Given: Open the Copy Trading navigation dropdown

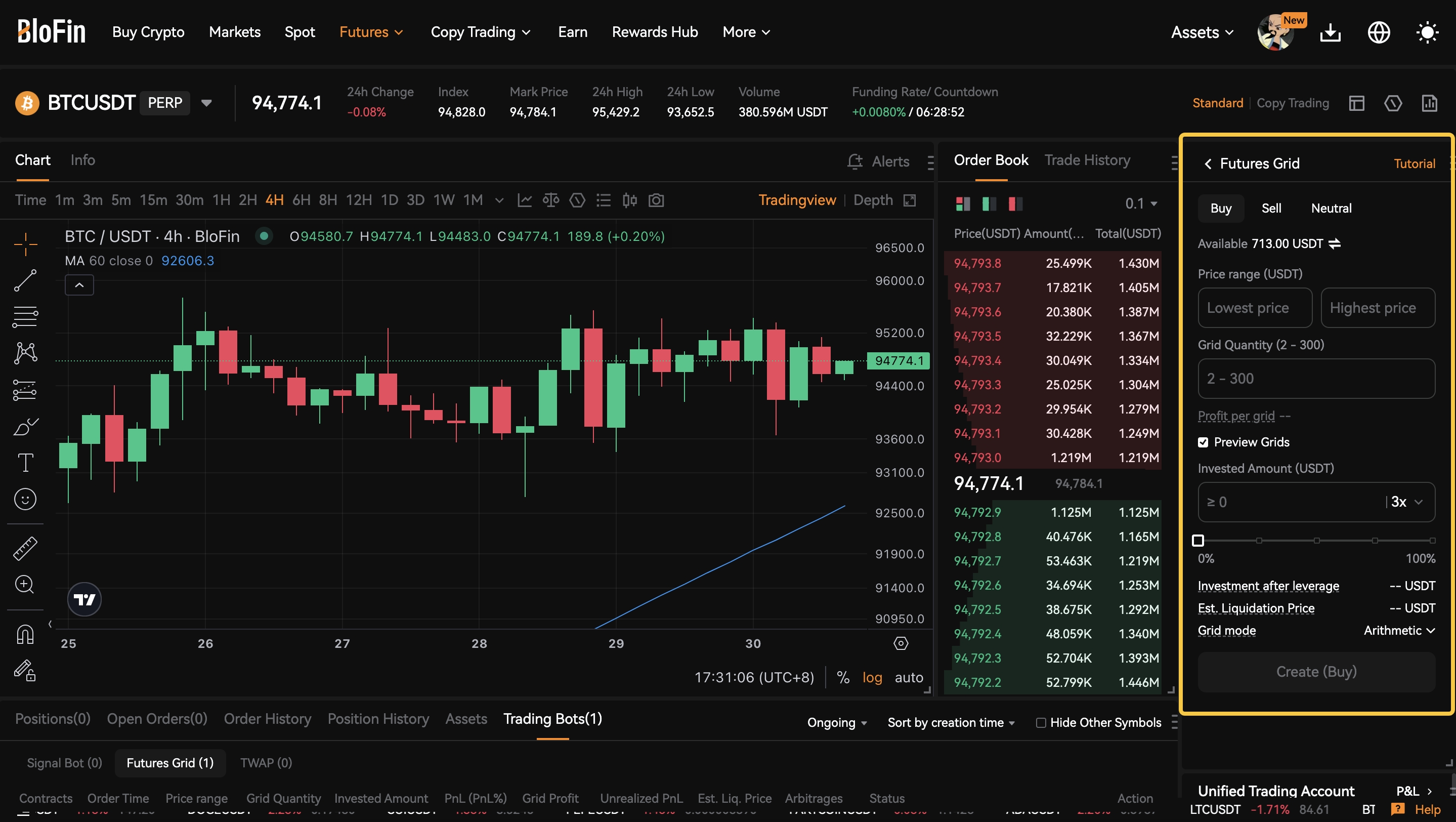Looking at the screenshot, I should click(481, 32).
